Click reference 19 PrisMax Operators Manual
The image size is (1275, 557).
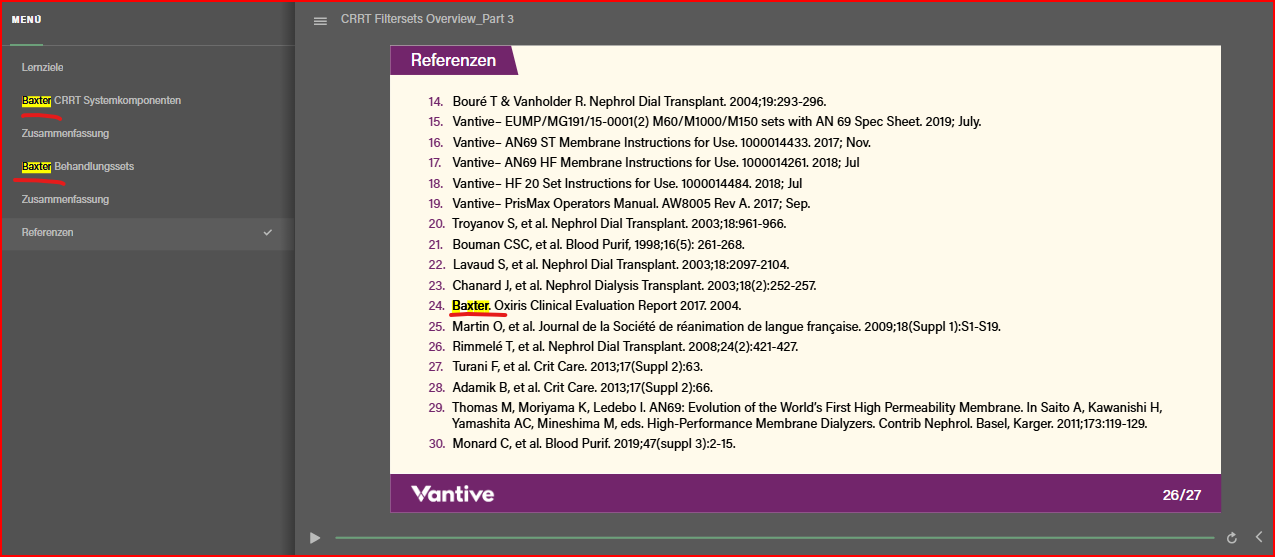pyautogui.click(x=630, y=203)
